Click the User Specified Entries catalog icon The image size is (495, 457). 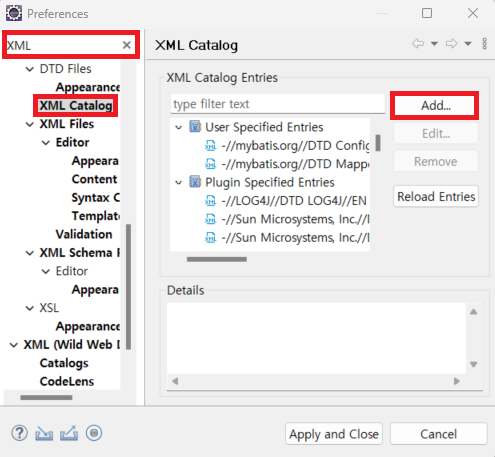(x=195, y=127)
